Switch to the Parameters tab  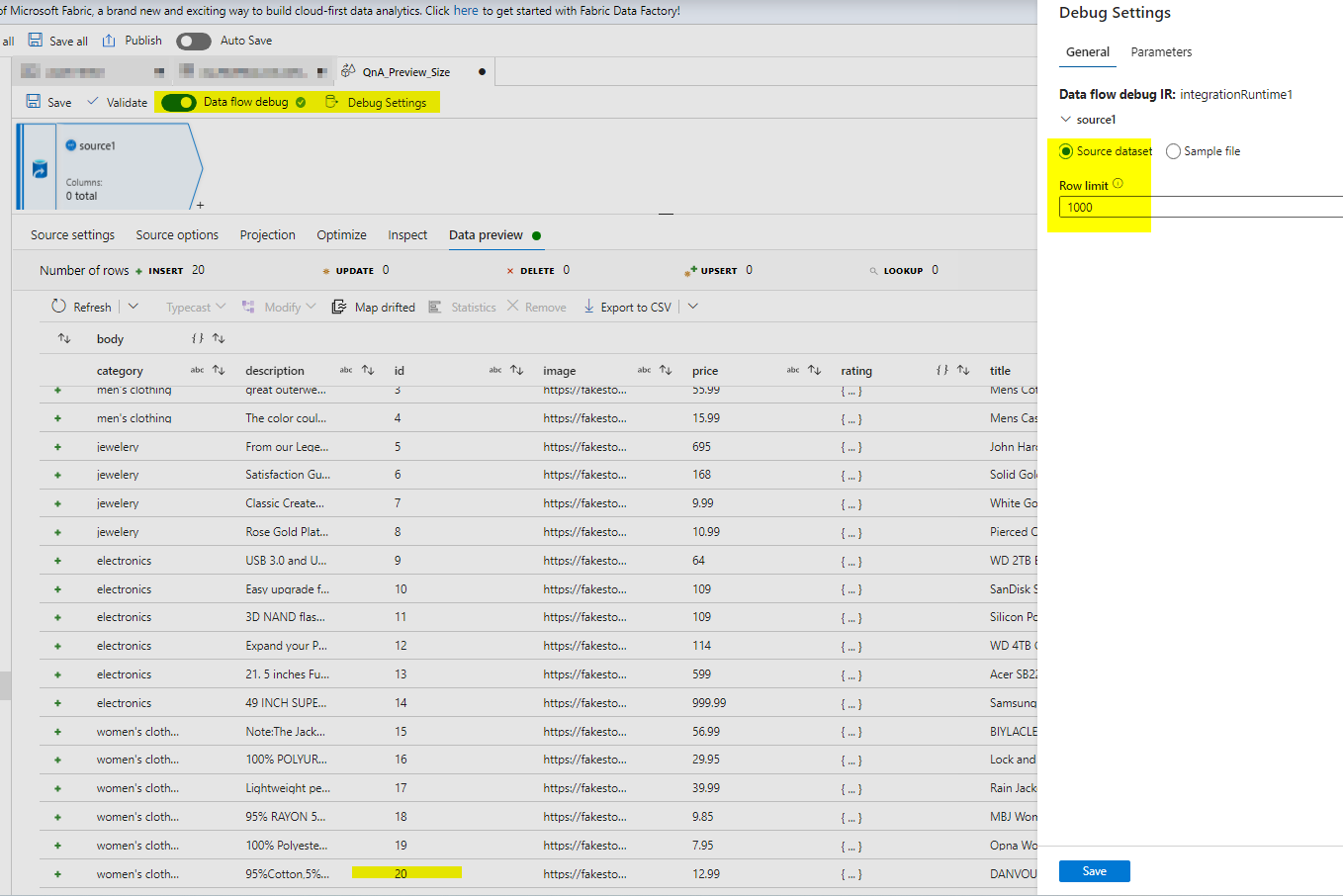click(x=1161, y=51)
